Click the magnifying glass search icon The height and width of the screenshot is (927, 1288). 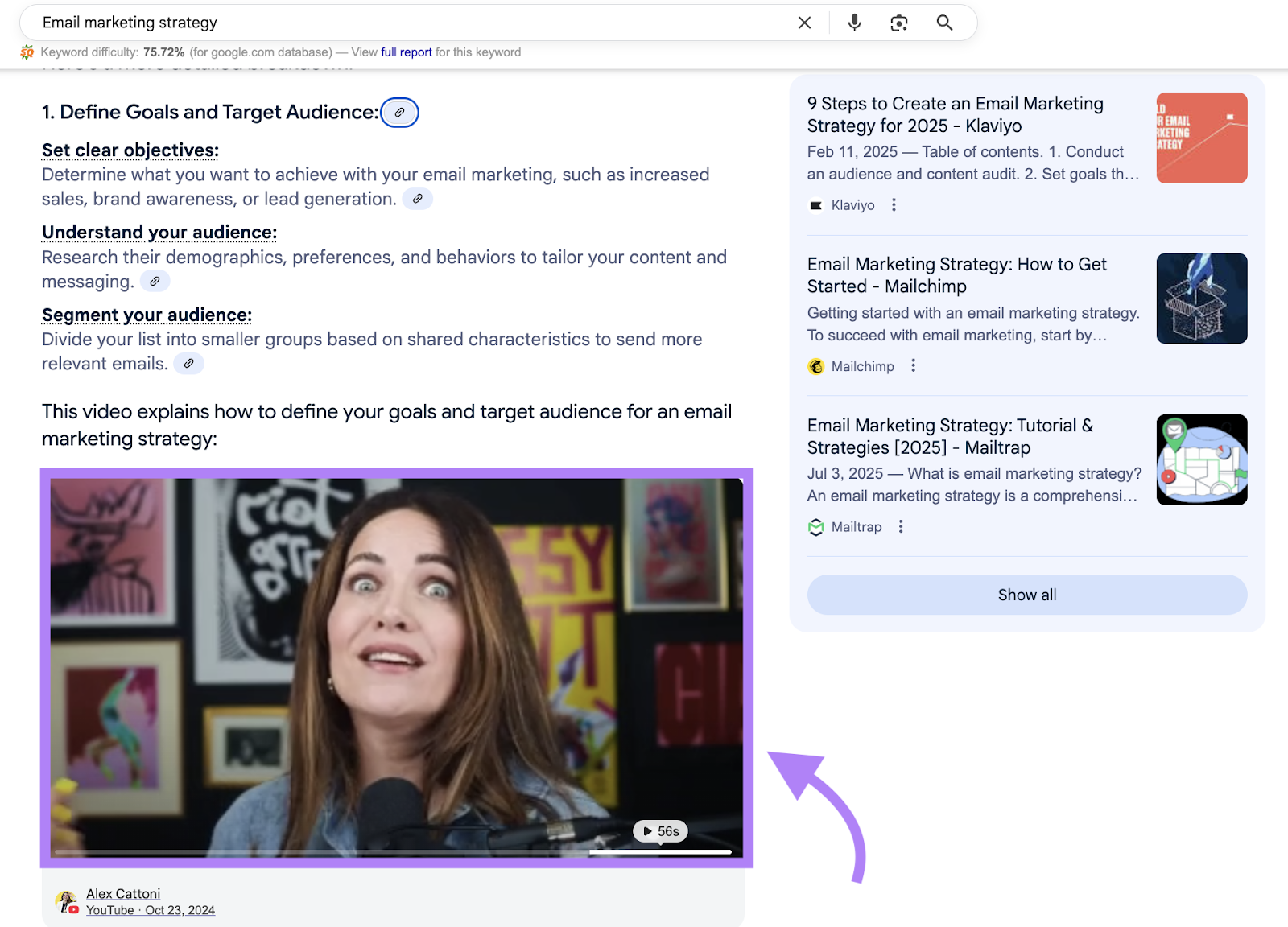[944, 23]
